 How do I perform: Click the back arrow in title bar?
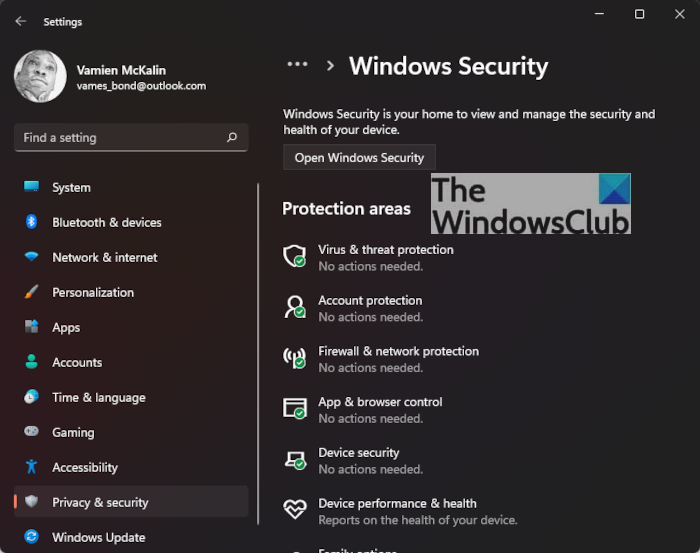click(21, 21)
